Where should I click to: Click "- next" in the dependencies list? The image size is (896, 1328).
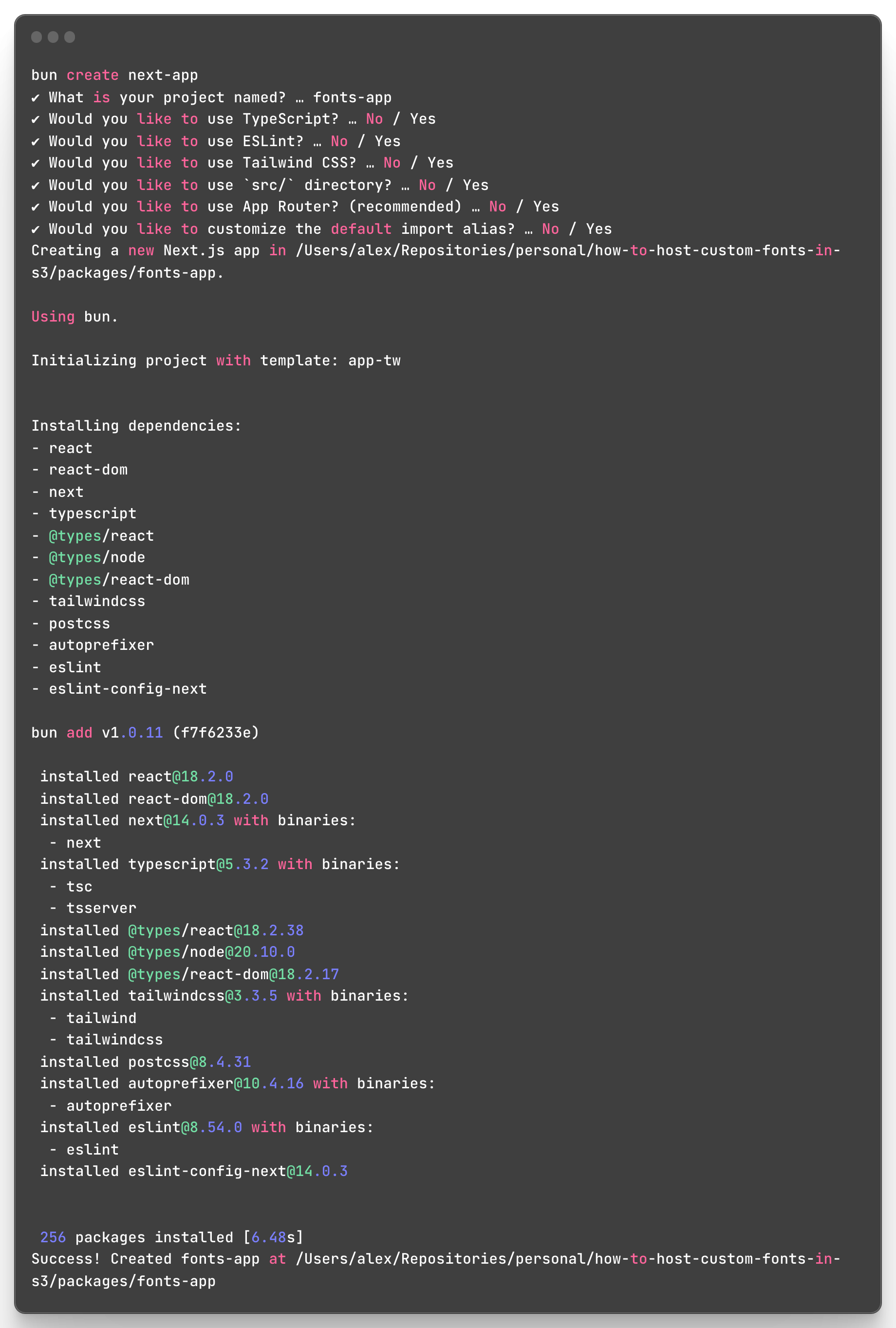point(57,492)
